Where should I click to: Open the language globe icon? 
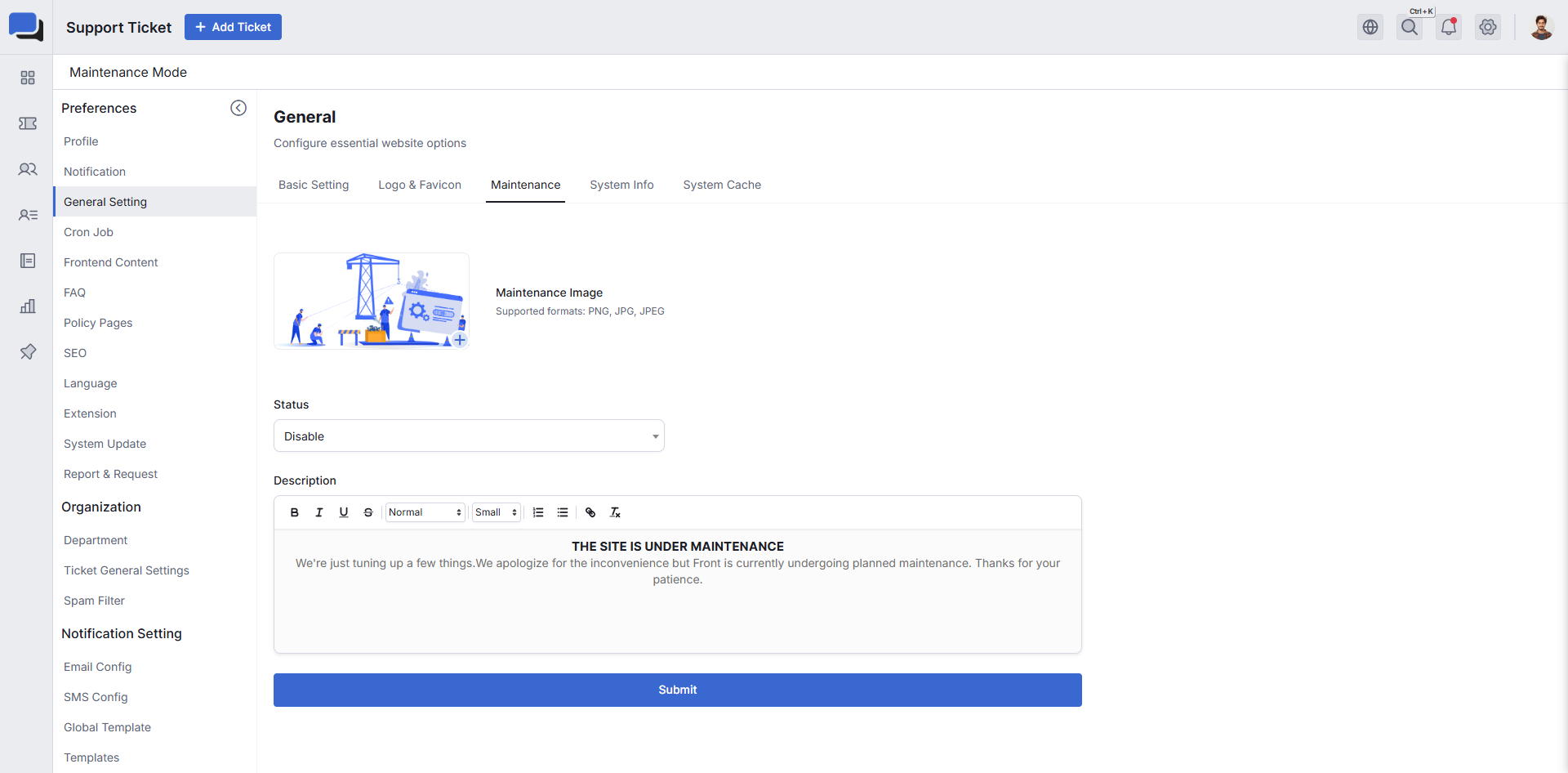click(x=1370, y=27)
